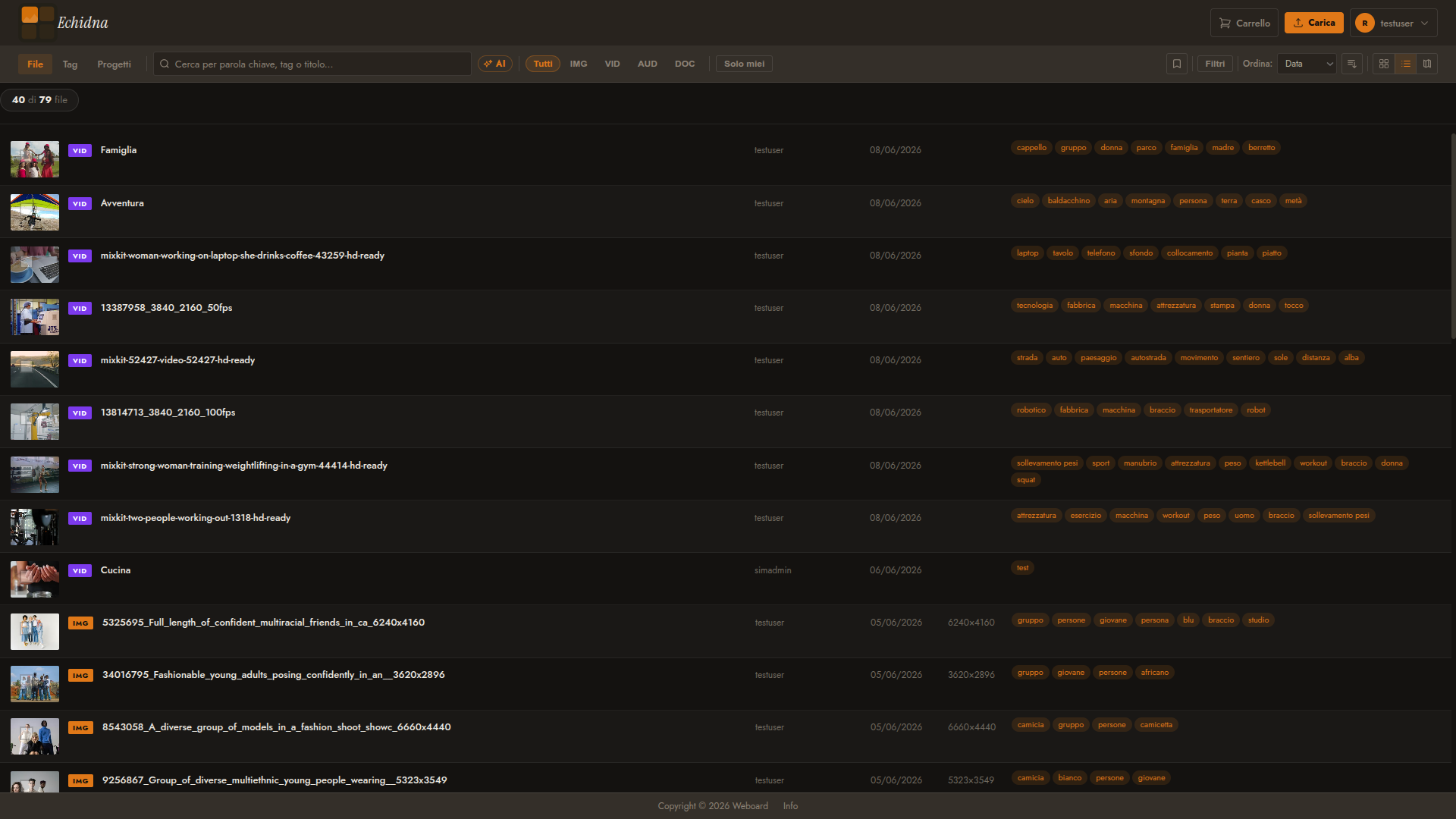Image resolution: width=1456 pixels, height=819 pixels.
Task: Open 8543058 diverse group of models image
Action: coord(277,726)
